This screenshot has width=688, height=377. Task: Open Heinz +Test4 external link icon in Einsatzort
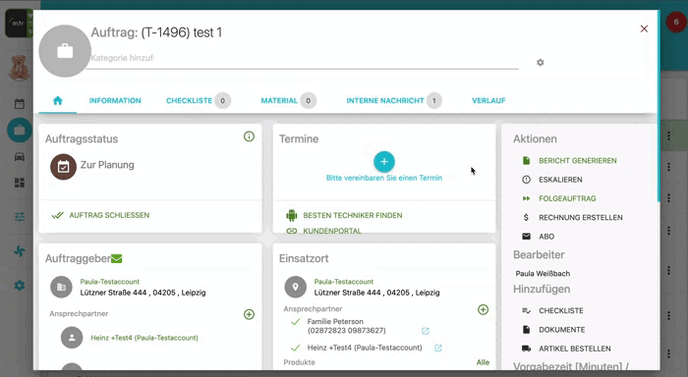438,348
